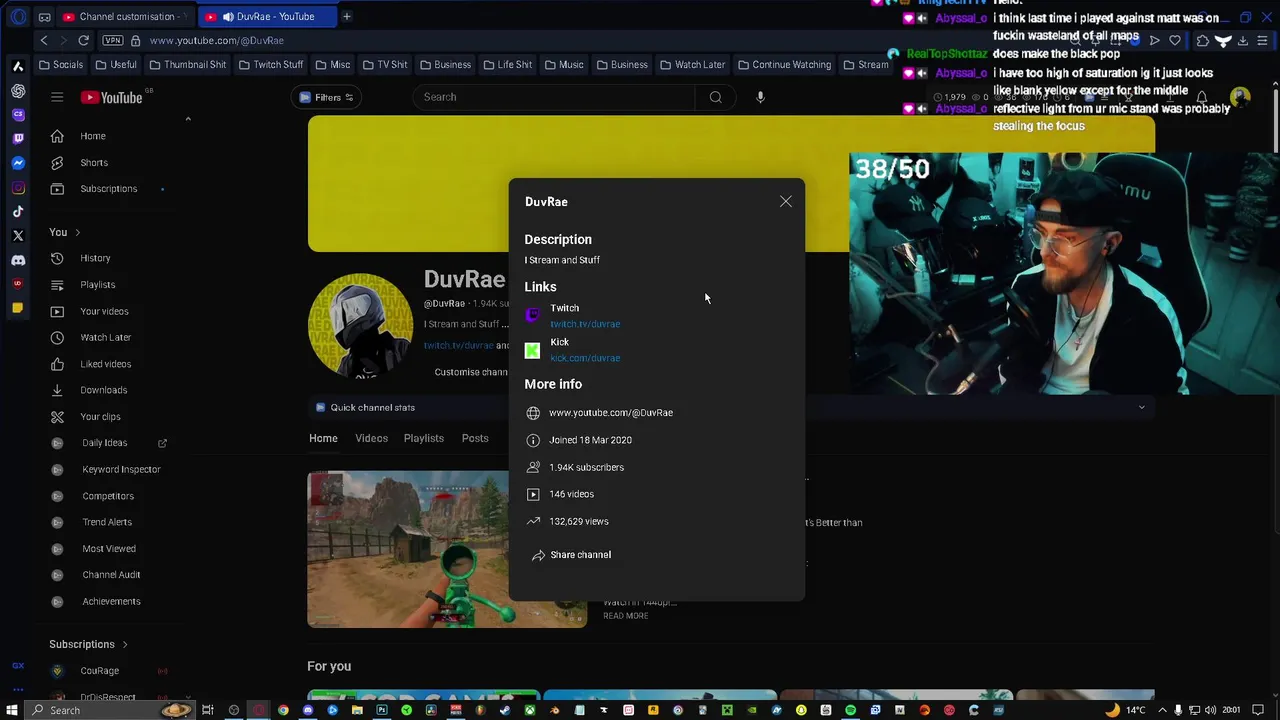
Task: Open Task View on the taskbar
Action: pos(208,710)
